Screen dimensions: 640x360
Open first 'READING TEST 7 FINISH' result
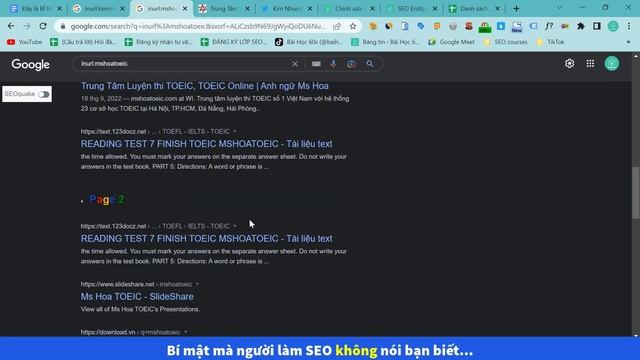207,144
